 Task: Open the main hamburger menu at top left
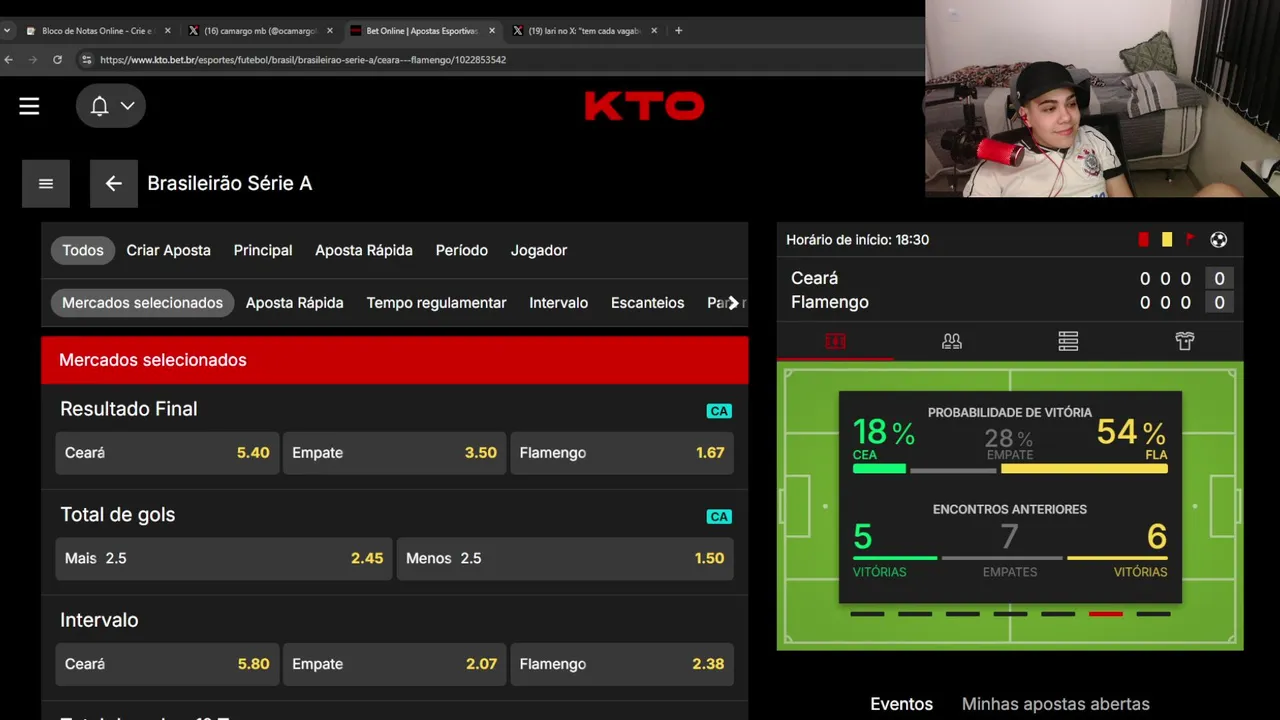click(x=29, y=106)
